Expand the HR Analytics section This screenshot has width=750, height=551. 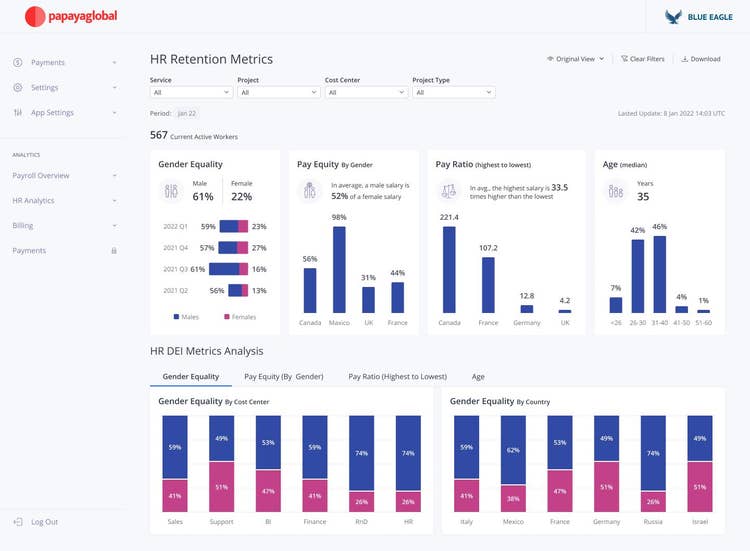click(x=114, y=200)
